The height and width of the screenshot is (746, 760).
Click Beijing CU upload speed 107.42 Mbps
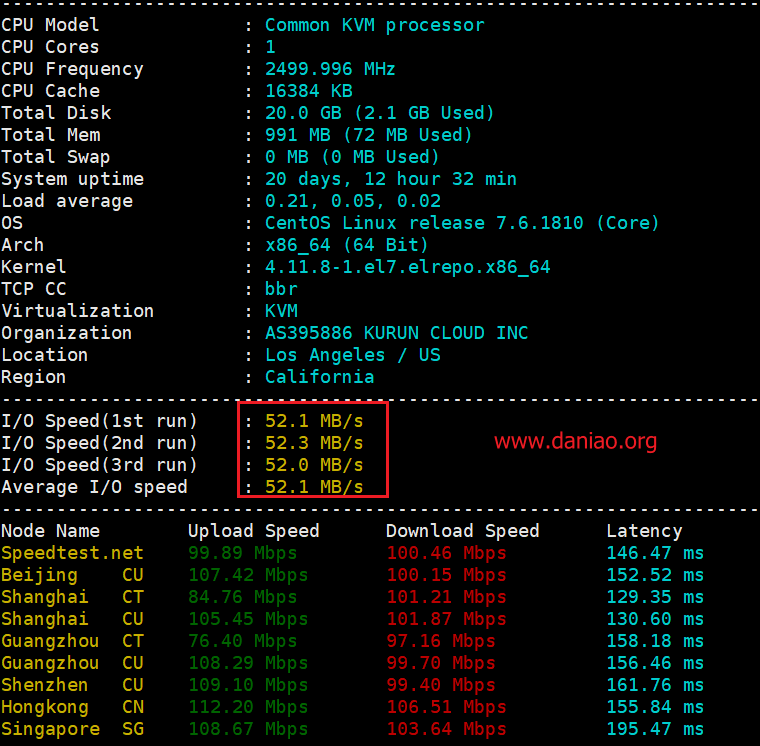pos(247,575)
